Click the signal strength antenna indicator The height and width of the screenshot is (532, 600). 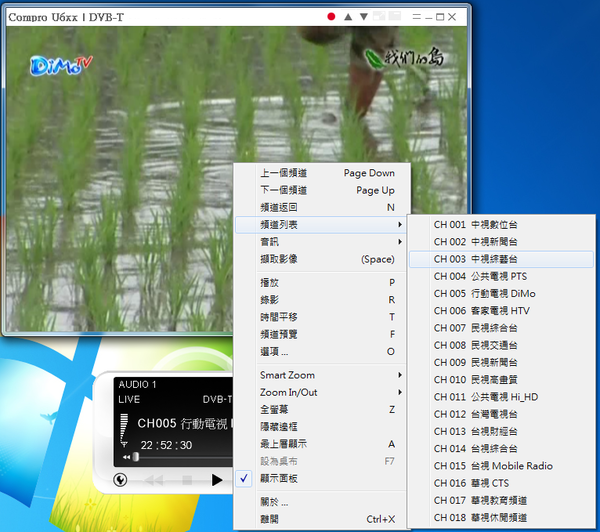pos(124,430)
